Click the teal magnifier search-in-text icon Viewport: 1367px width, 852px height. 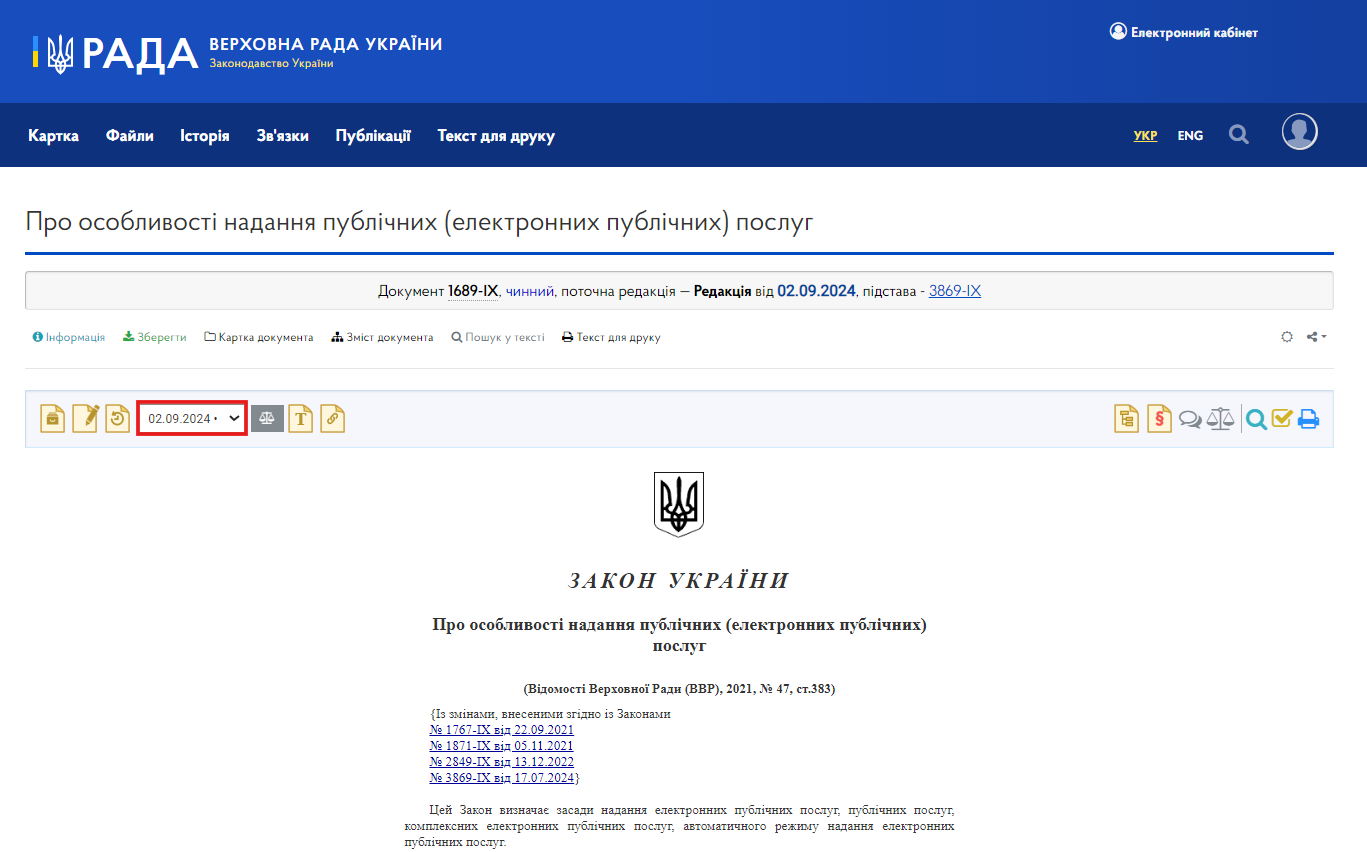coord(1257,419)
